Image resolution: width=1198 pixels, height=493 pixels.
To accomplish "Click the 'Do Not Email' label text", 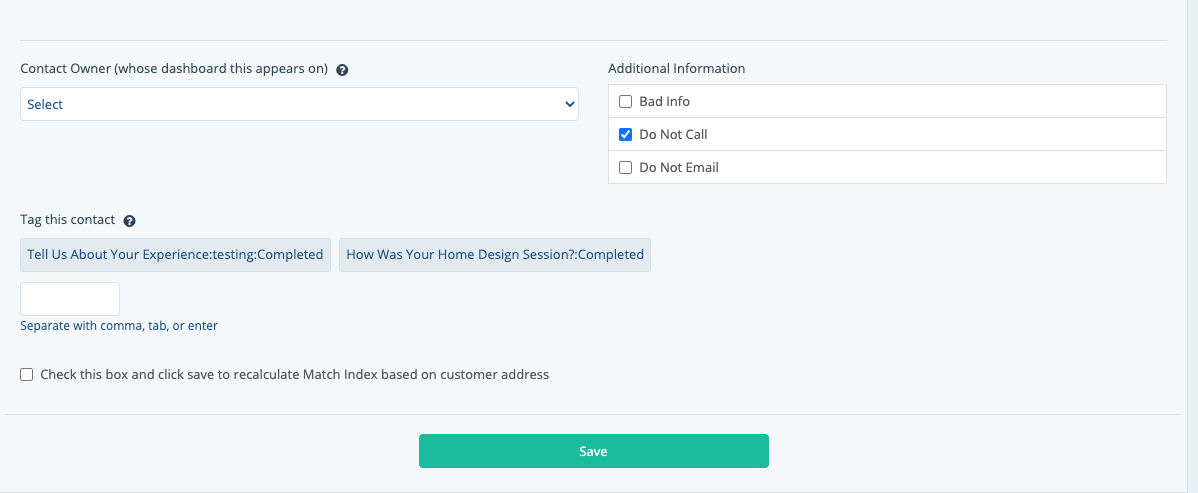I will pos(679,167).
